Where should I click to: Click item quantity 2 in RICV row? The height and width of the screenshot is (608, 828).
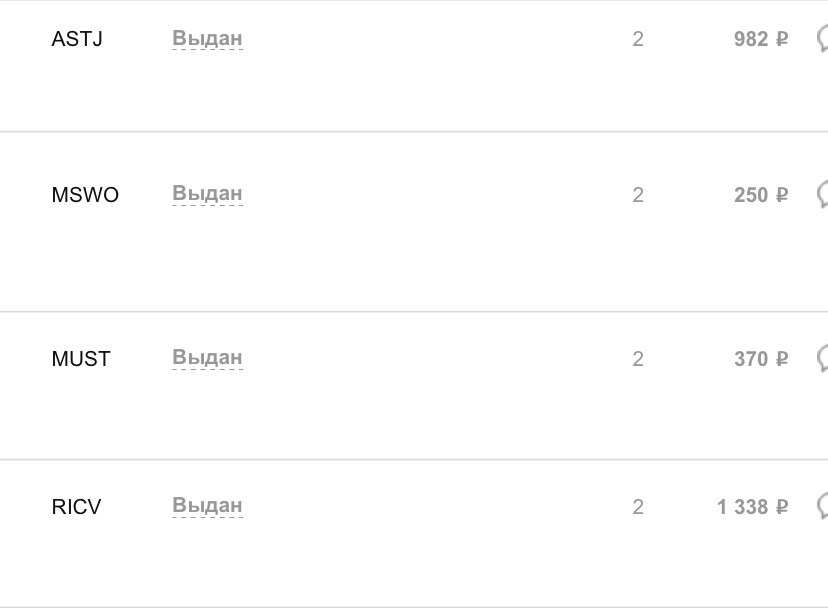tap(638, 507)
